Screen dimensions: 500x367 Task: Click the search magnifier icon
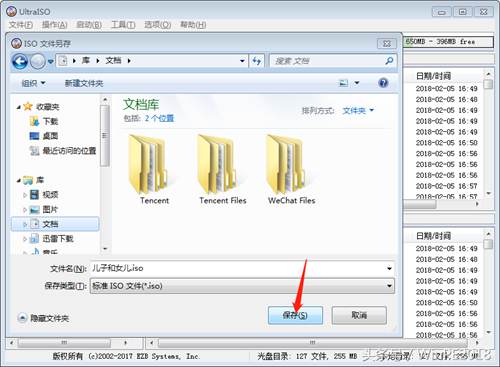tap(389, 61)
